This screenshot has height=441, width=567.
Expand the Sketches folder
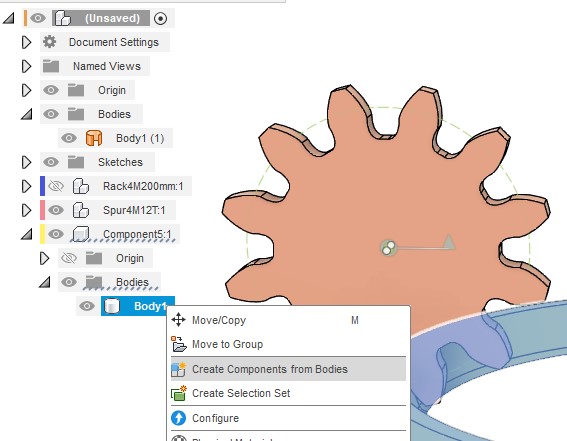coord(26,162)
